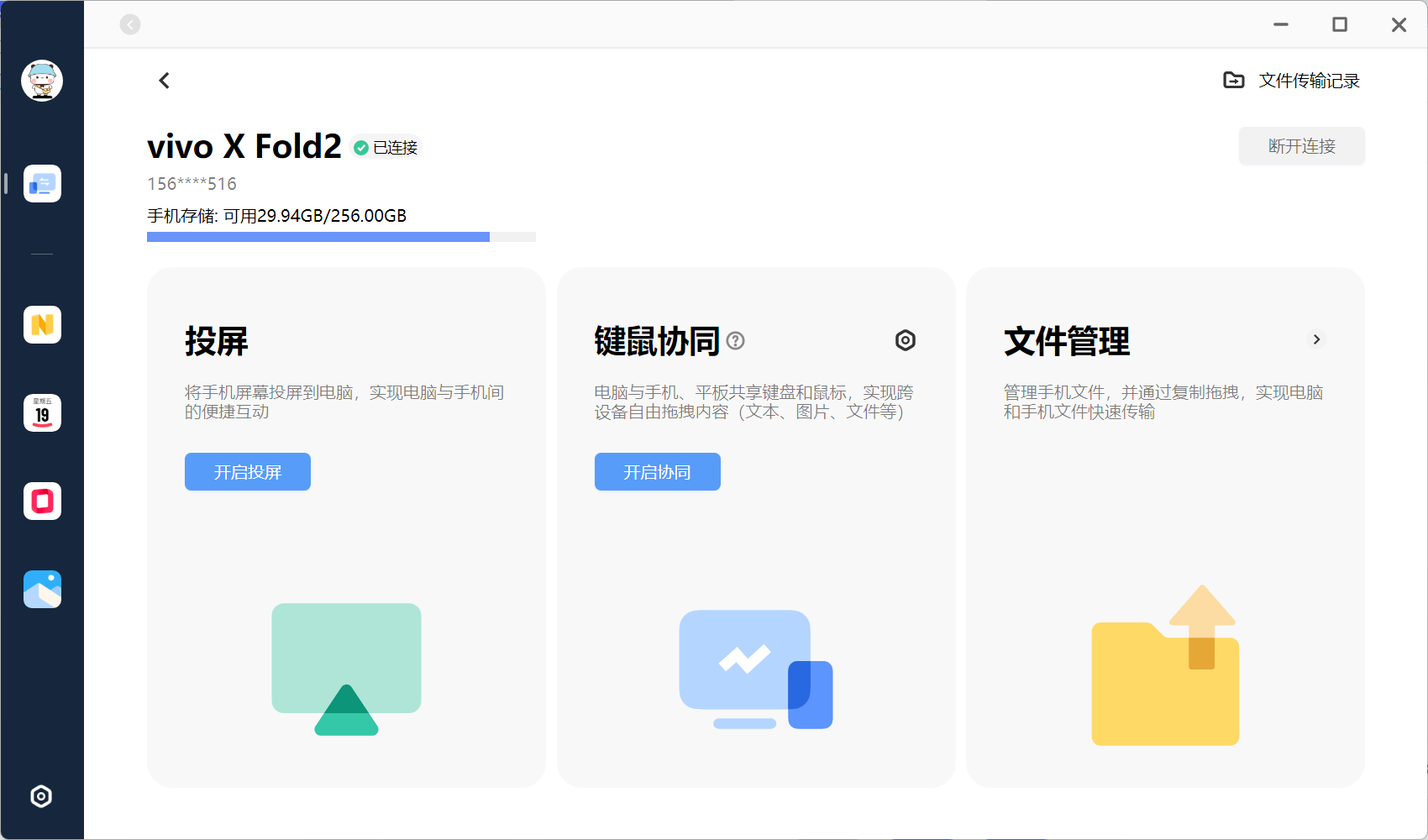Open the yellow N notes app icon
The image size is (1428, 840).
[42, 324]
